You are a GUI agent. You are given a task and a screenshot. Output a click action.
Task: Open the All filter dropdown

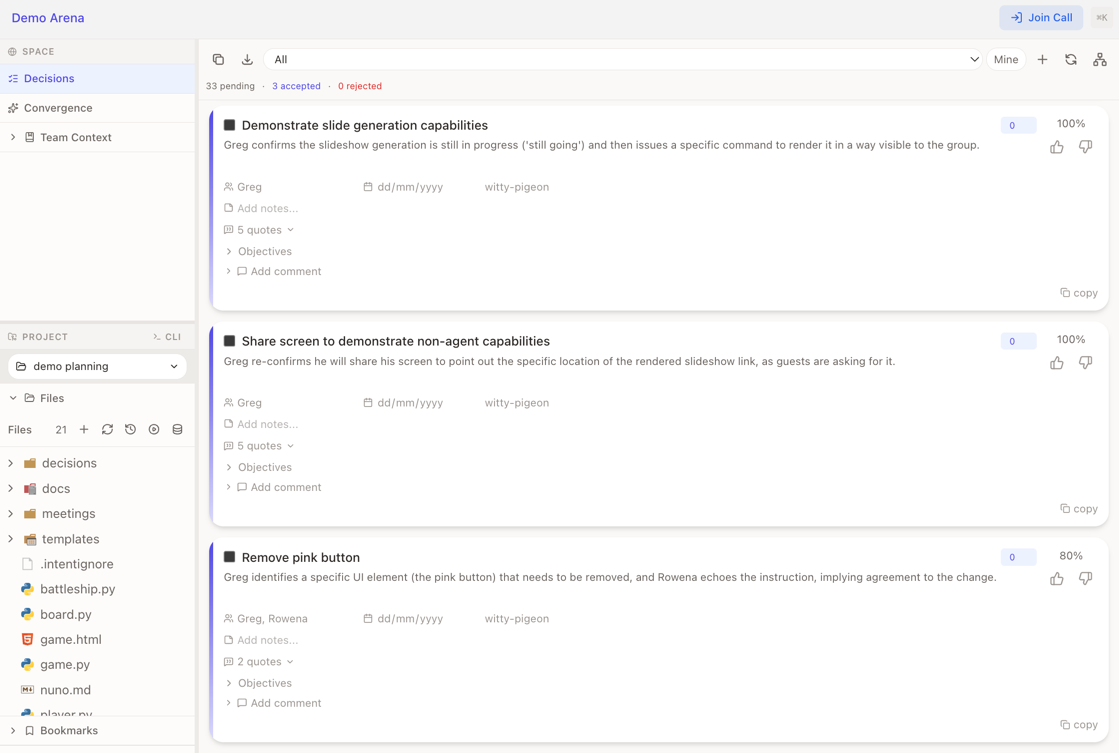[624, 60]
